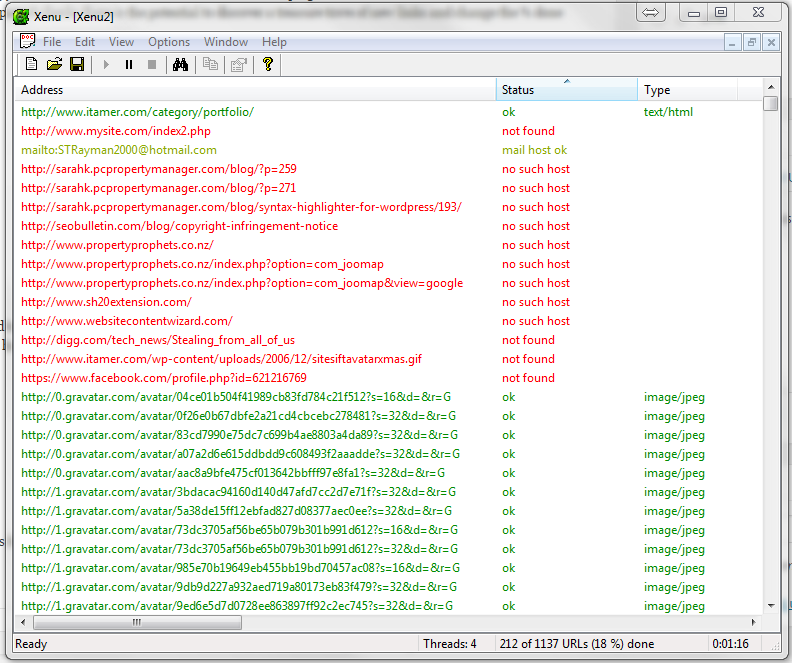Click the Properties toolbar icon
The height and width of the screenshot is (663, 792).
238,65
